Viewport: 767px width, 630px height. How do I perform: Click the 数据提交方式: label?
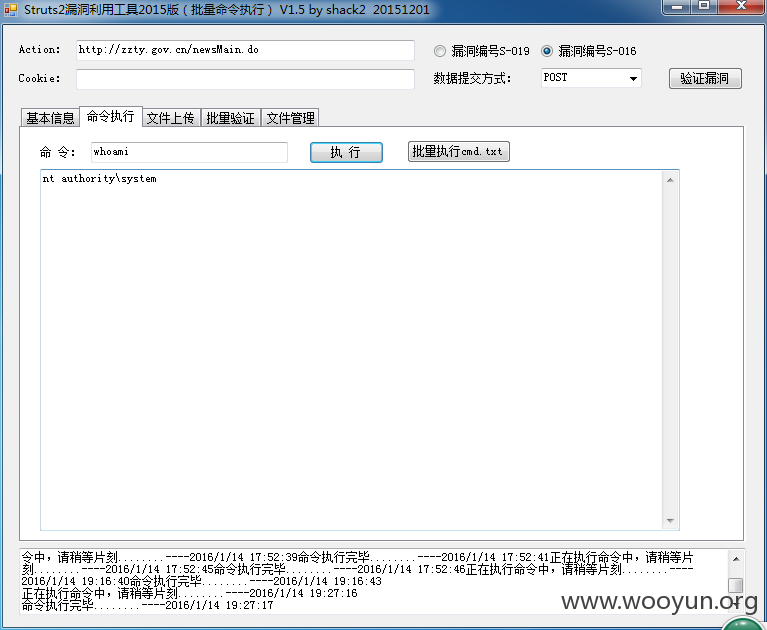coord(472,78)
